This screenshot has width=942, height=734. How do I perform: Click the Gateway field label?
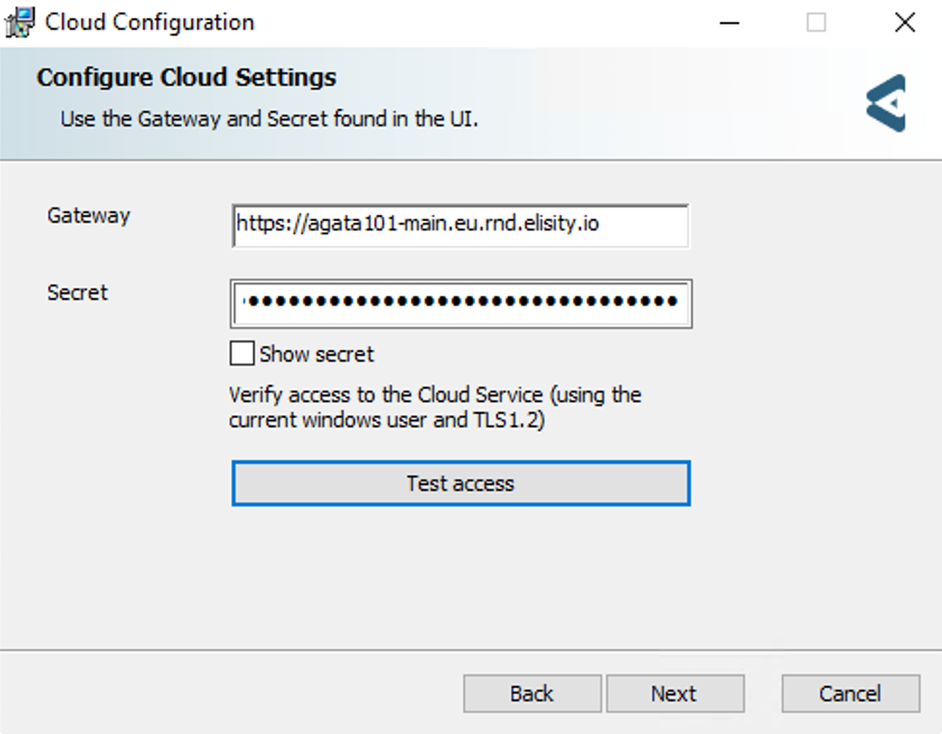[89, 216]
